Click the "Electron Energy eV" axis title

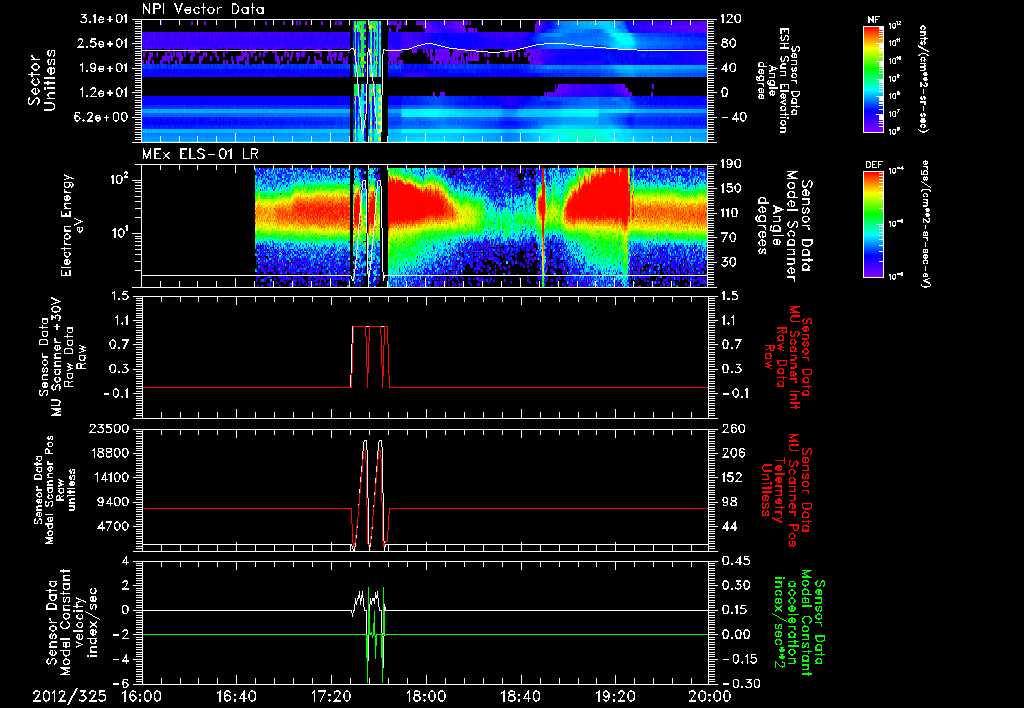[x=74, y=225]
